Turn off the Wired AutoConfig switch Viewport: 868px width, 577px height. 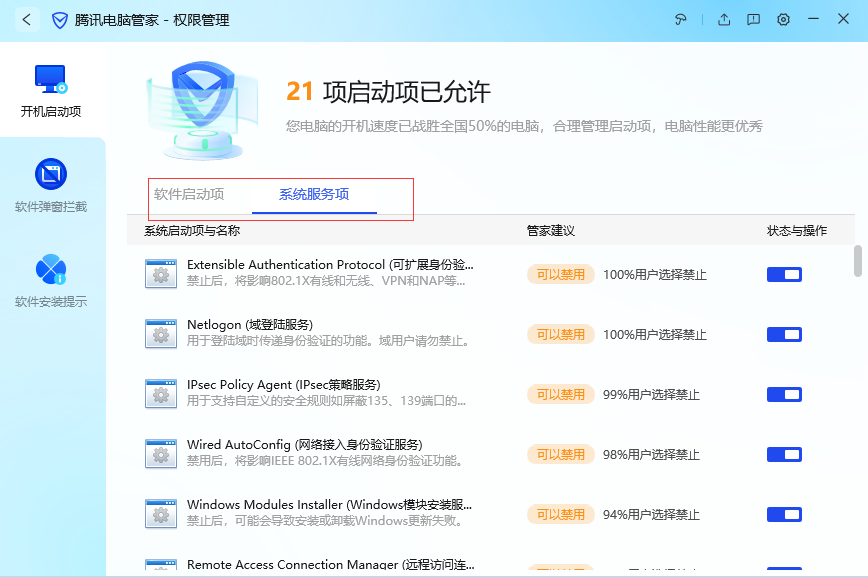point(784,455)
